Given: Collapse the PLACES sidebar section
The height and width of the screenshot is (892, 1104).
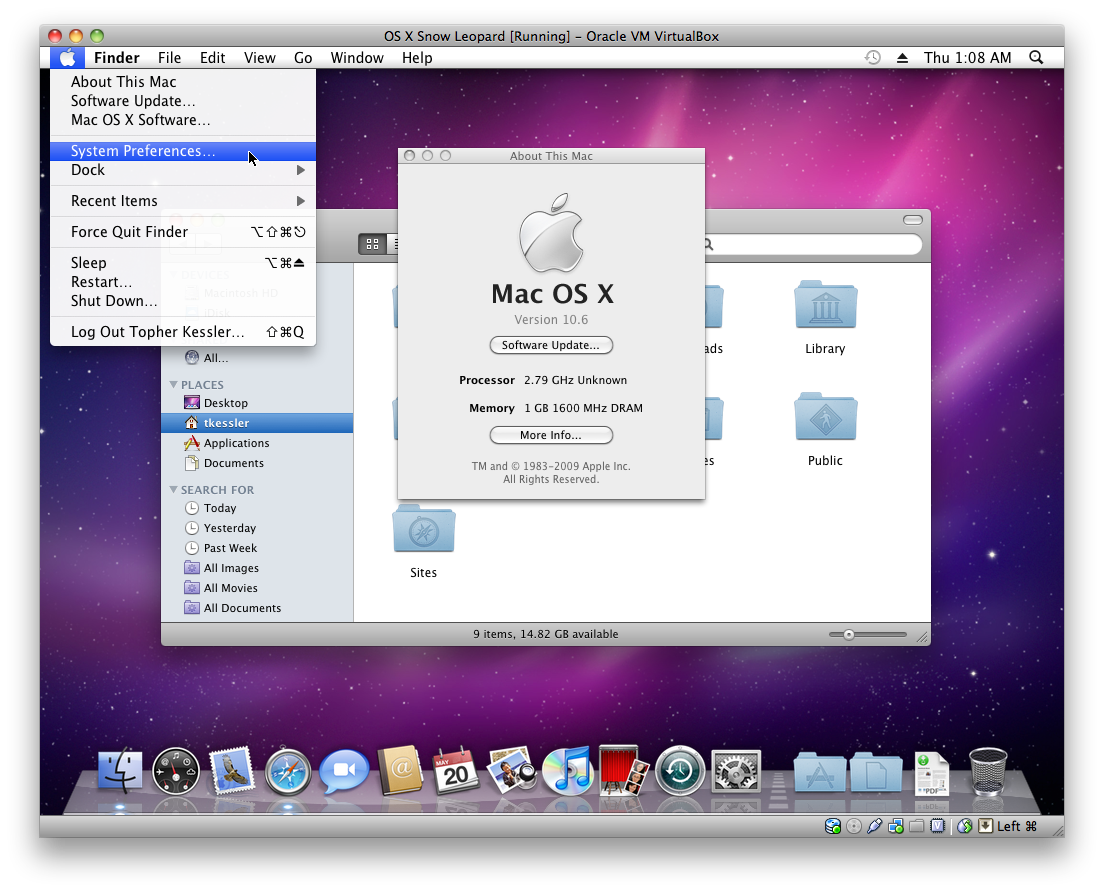Looking at the screenshot, I should pos(173,384).
